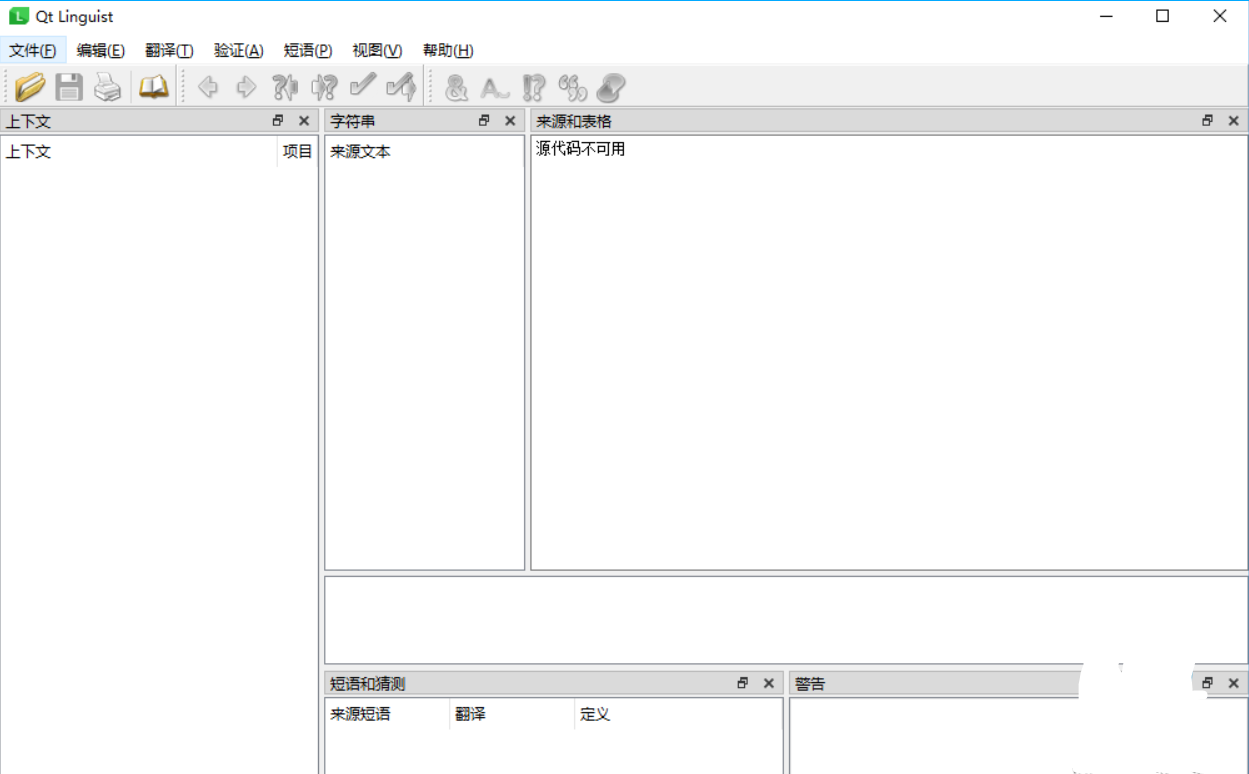Jump to previous unfinished item icon
1249x774 pixels.
[285, 88]
